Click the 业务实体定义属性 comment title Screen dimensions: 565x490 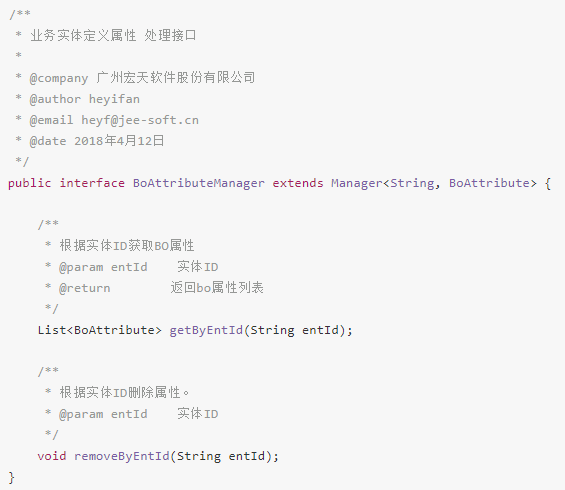(x=83, y=35)
